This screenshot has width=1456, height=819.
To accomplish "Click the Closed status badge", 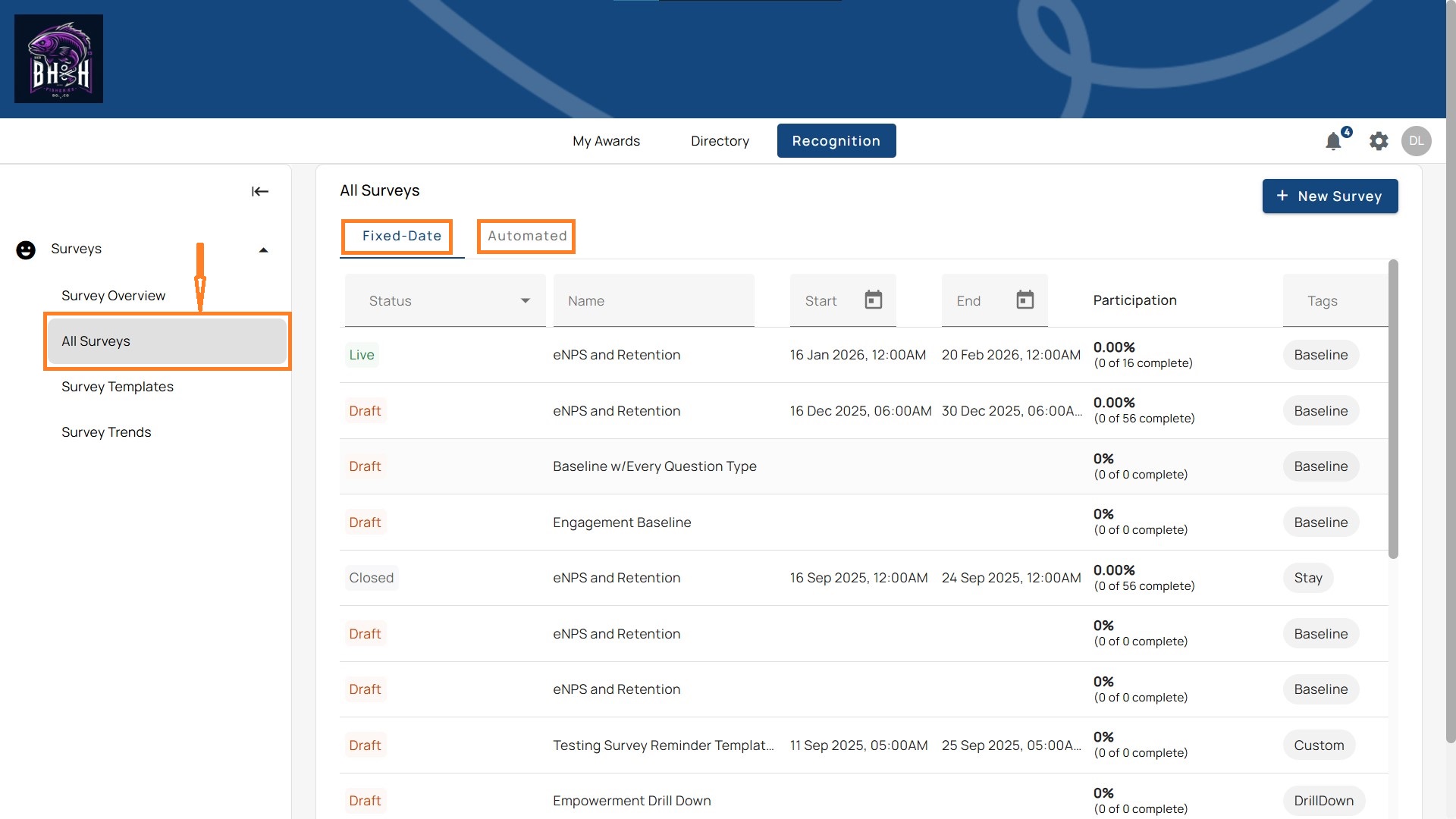I will click(372, 578).
